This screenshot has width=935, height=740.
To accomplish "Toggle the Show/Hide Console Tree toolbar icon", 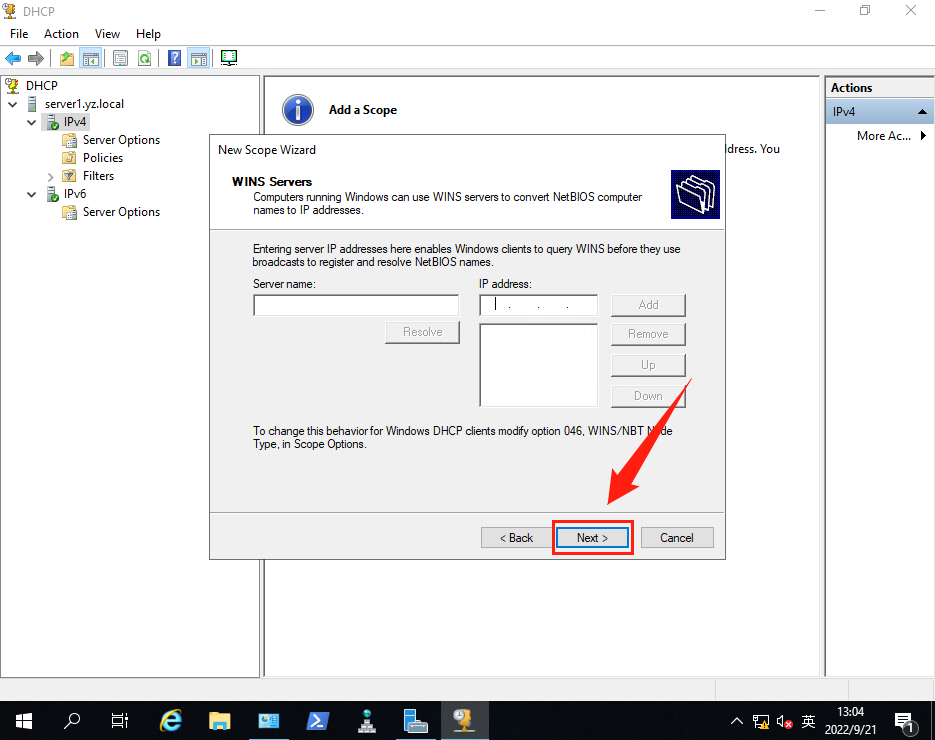I will point(91,58).
